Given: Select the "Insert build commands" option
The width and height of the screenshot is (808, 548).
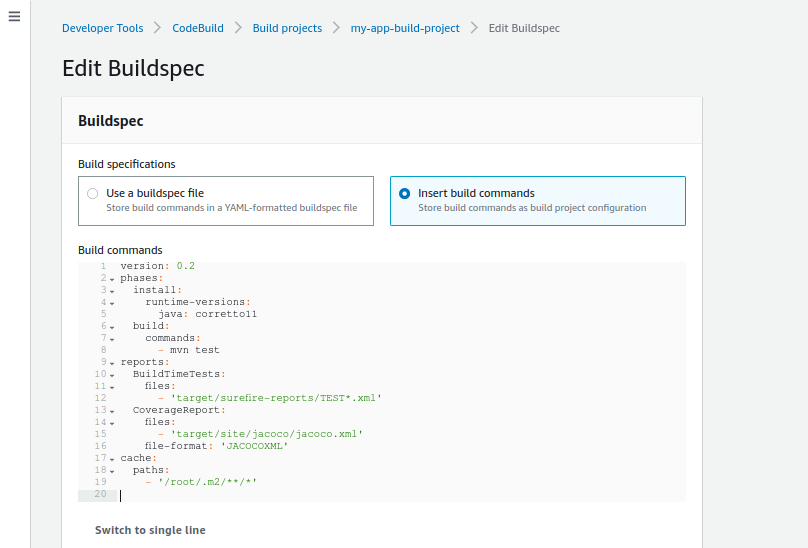Looking at the screenshot, I should pyautogui.click(x=405, y=194).
